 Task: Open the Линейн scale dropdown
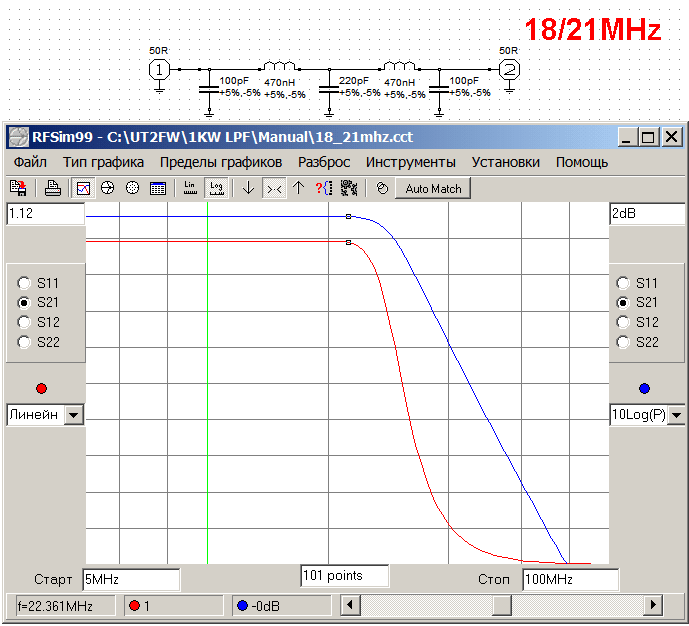tap(74, 416)
